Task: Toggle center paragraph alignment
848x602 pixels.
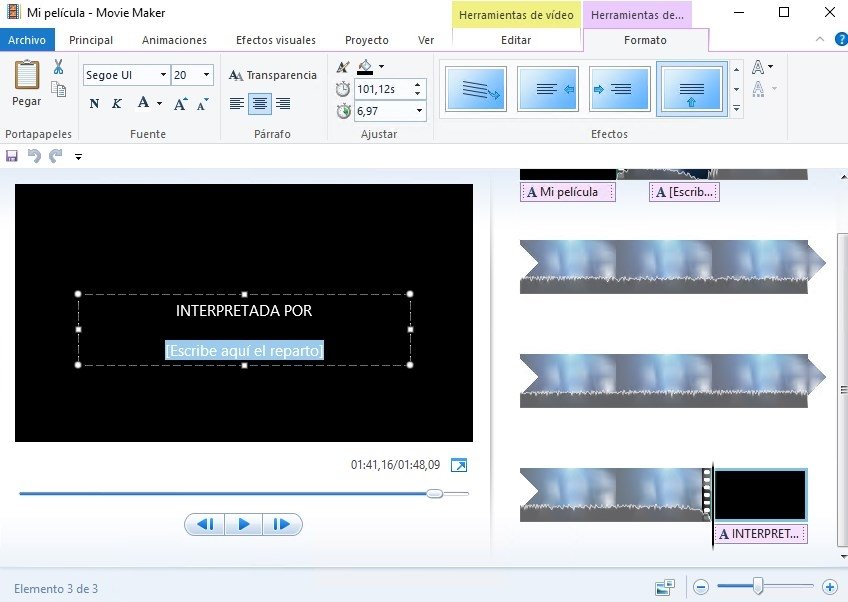Action: [260, 103]
